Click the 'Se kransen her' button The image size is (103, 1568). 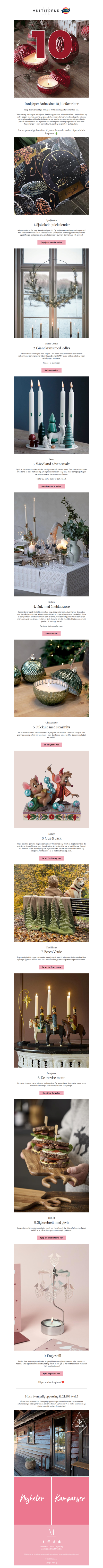[51, 370]
